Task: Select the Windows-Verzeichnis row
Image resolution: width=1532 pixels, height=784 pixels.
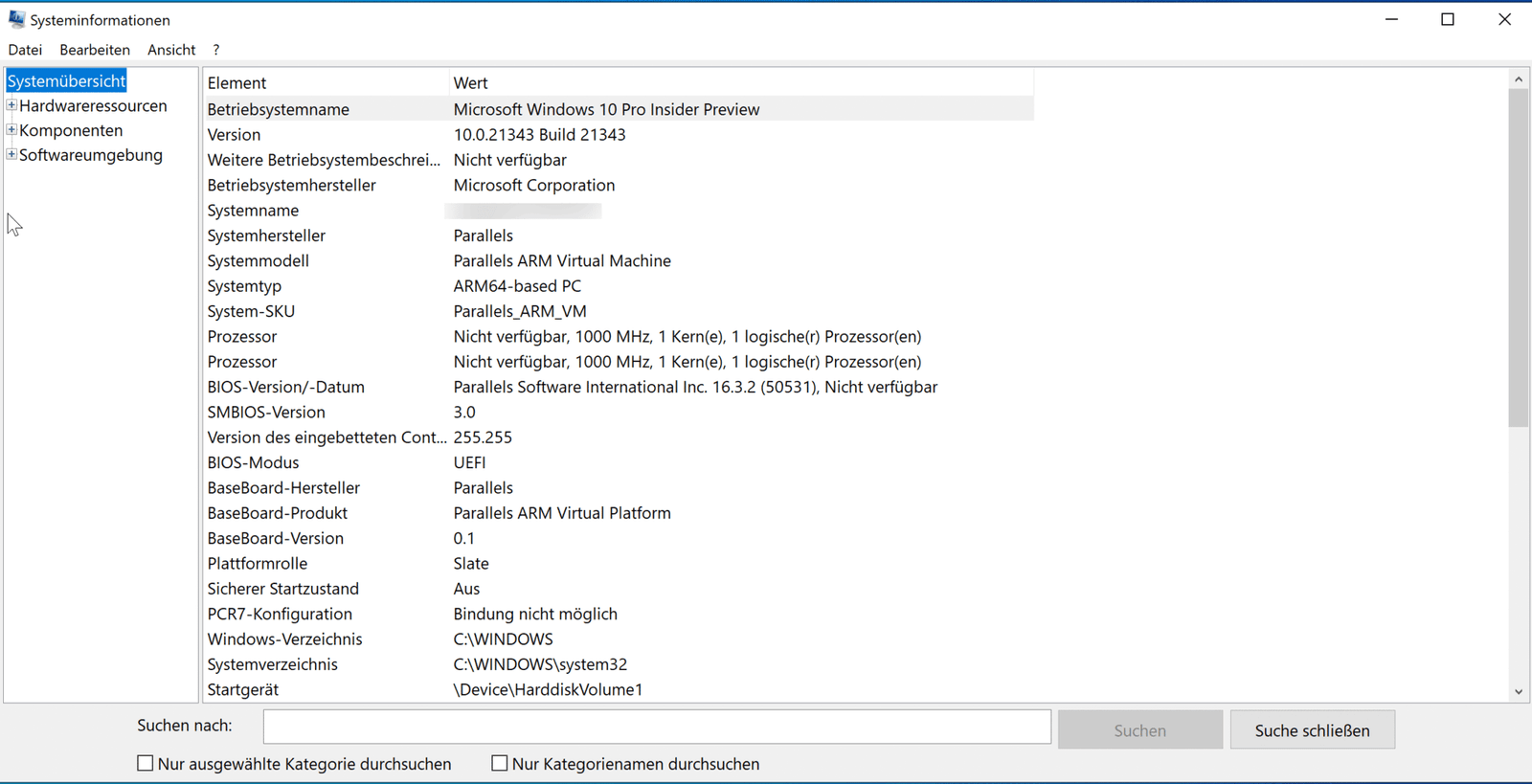Action: pos(619,638)
